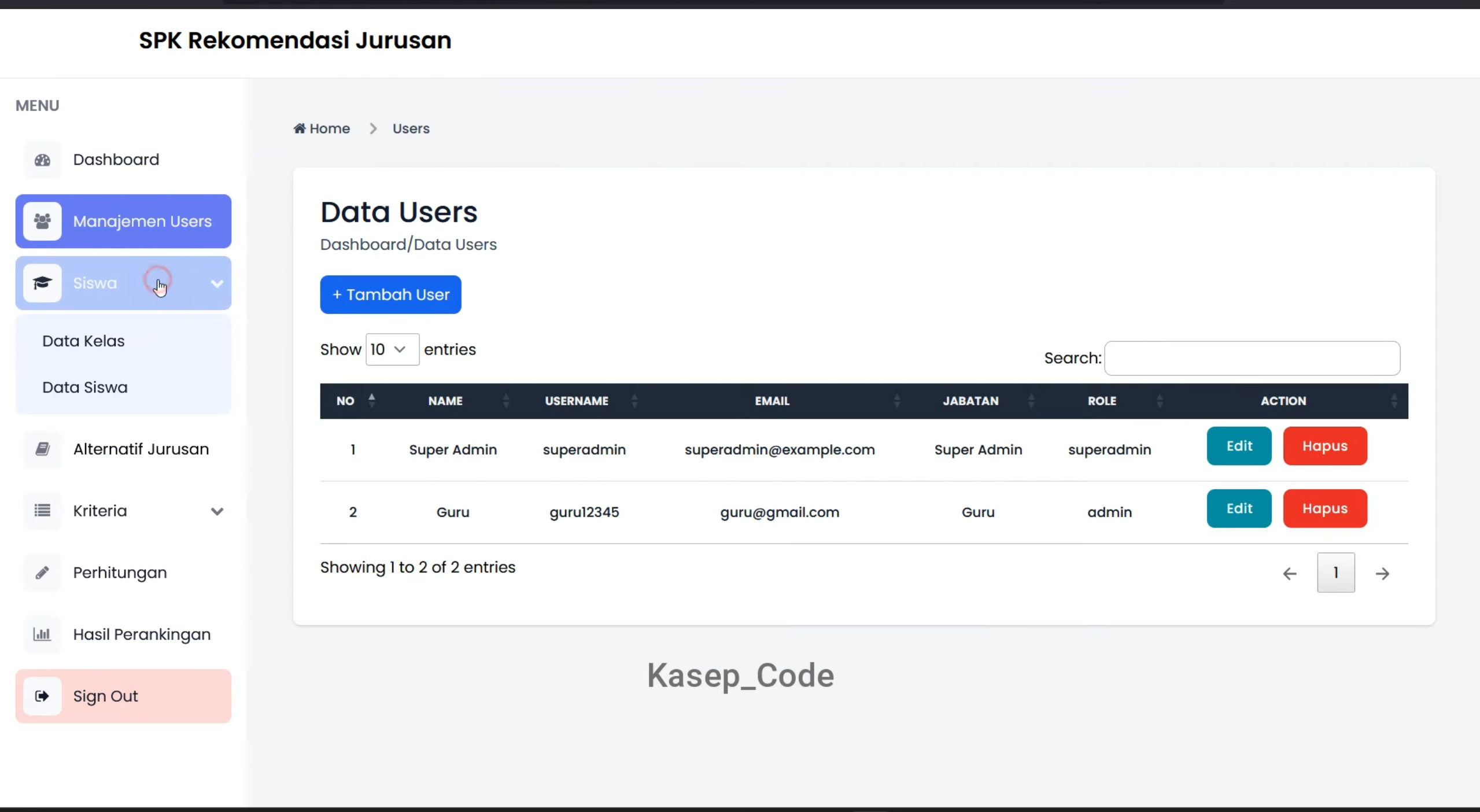Click the Alternatif Jurusan book icon
The width and height of the screenshot is (1480, 812).
point(42,449)
